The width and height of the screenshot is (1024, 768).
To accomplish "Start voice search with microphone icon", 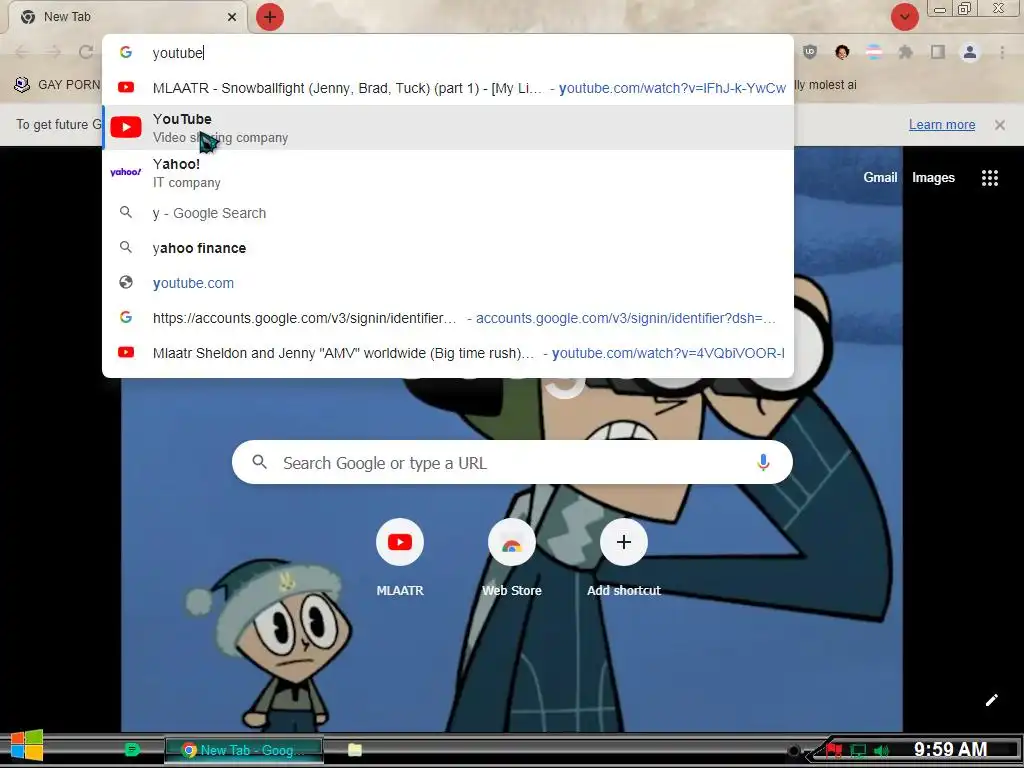I will click(763, 462).
